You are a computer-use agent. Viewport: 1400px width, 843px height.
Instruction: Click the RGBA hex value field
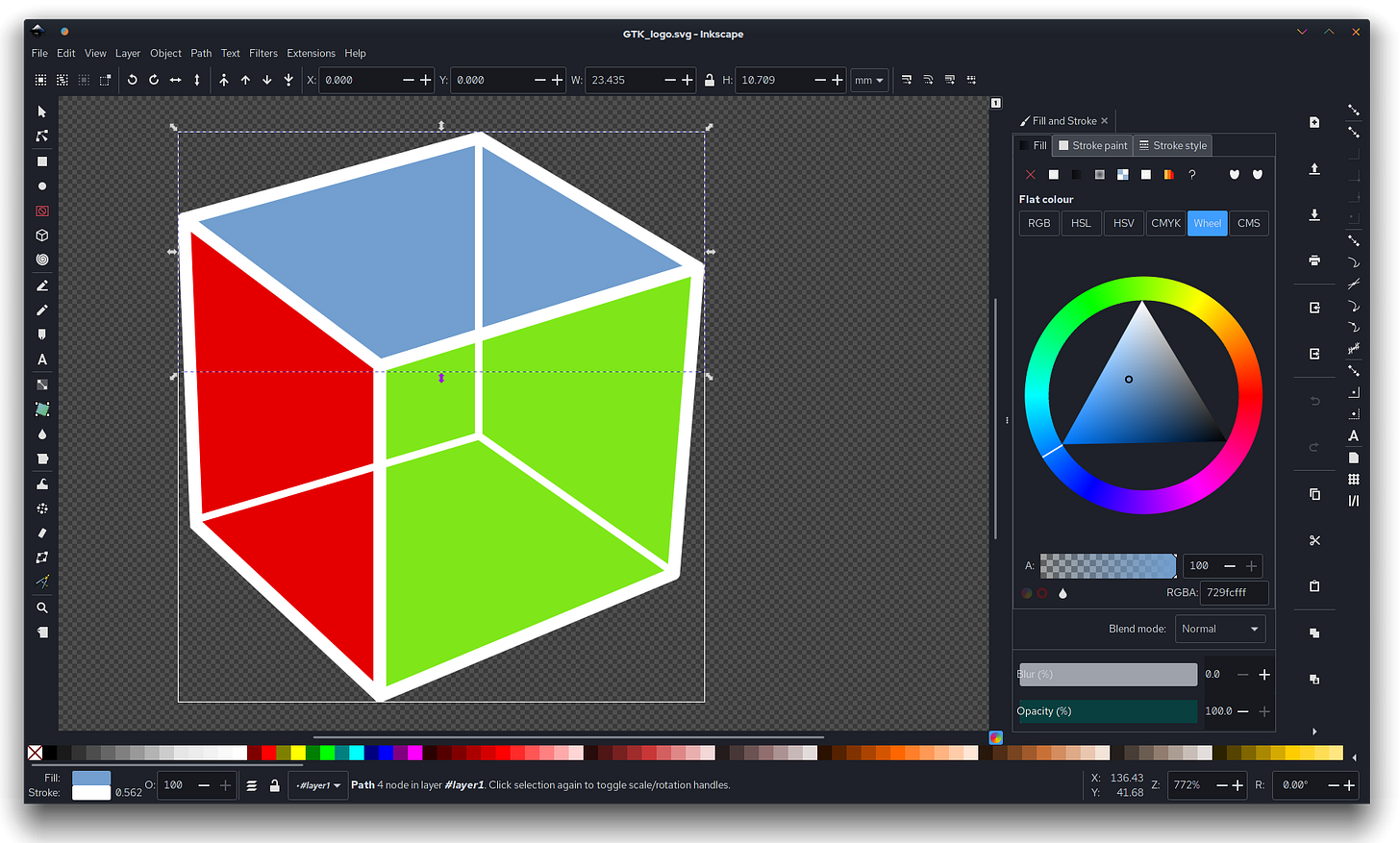coord(1234,593)
